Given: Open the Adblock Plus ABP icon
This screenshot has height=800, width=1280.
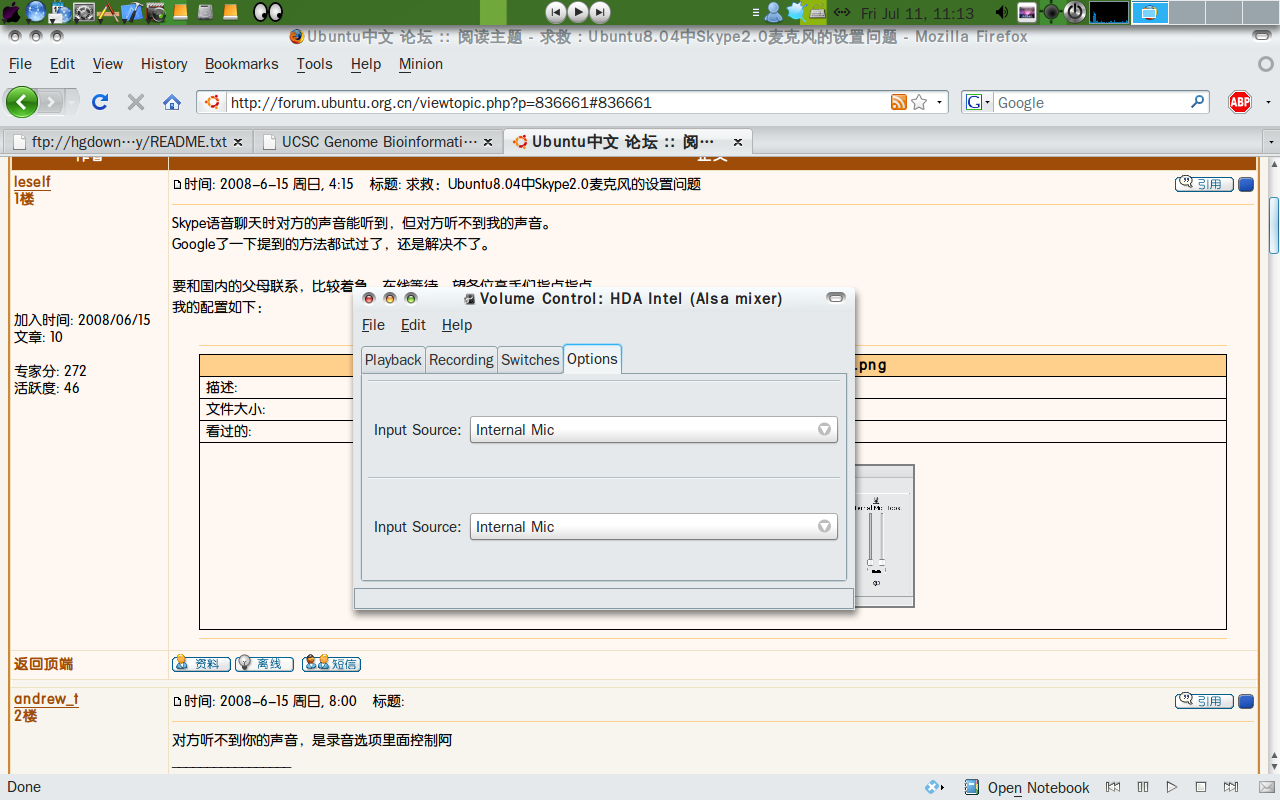Looking at the screenshot, I should point(1240,102).
